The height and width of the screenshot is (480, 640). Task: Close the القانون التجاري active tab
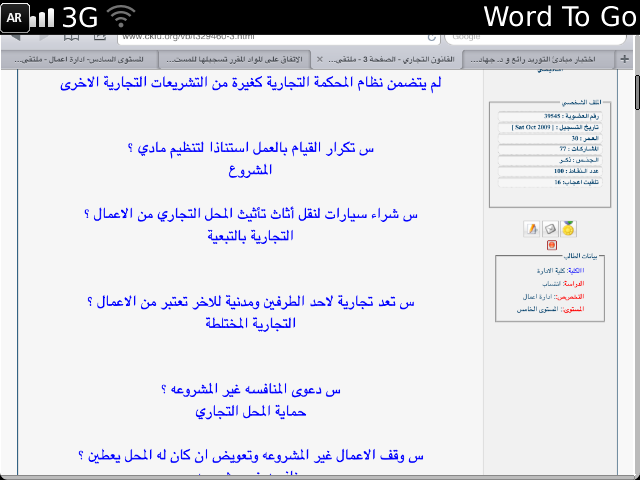tap(320, 60)
